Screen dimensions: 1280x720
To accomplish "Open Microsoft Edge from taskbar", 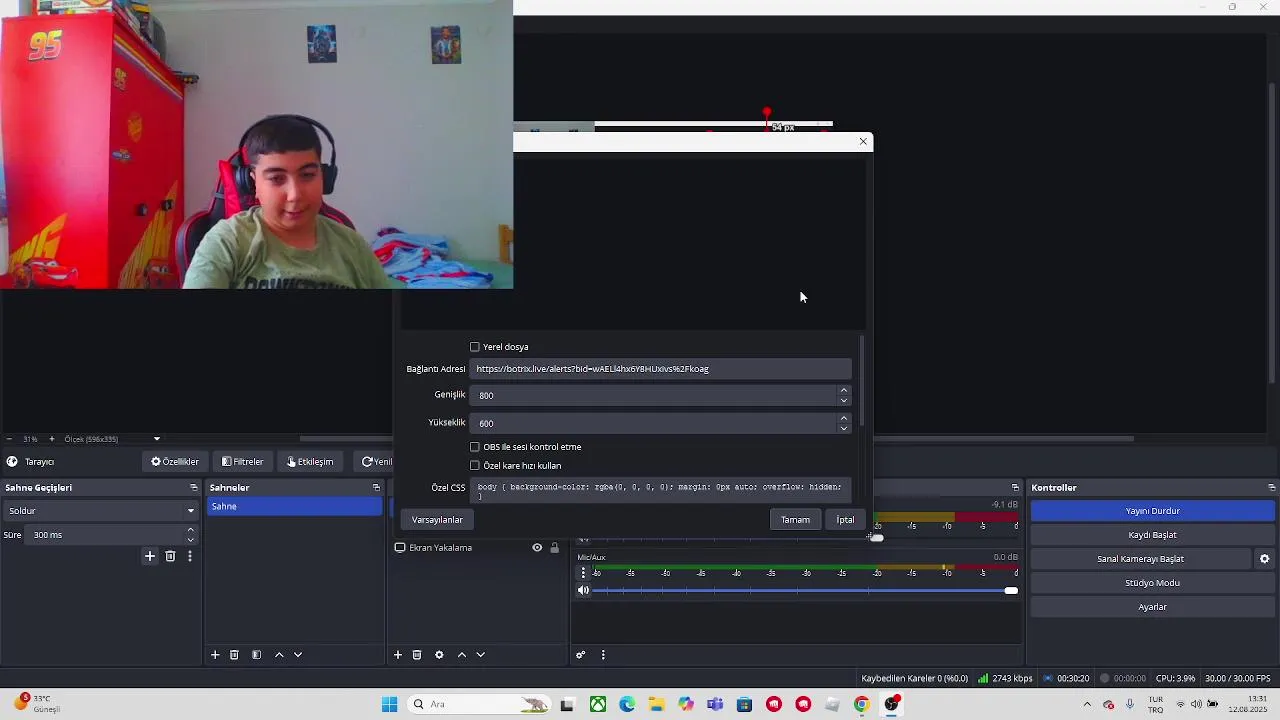I will 627,704.
